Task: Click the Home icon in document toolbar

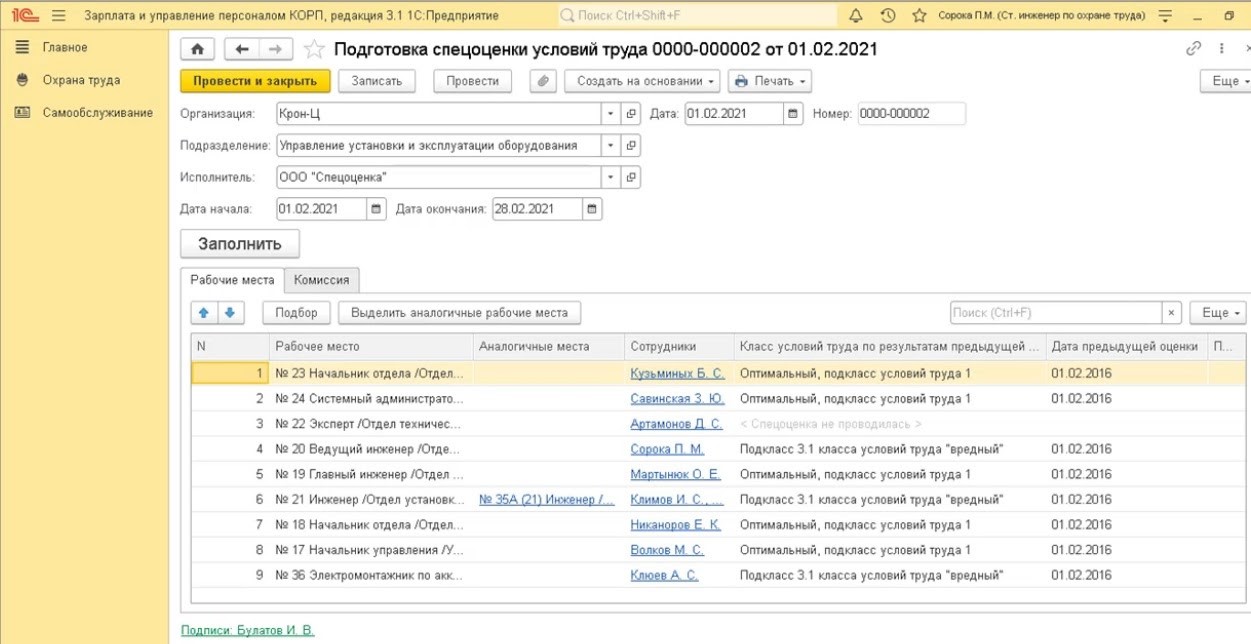Action: point(197,49)
